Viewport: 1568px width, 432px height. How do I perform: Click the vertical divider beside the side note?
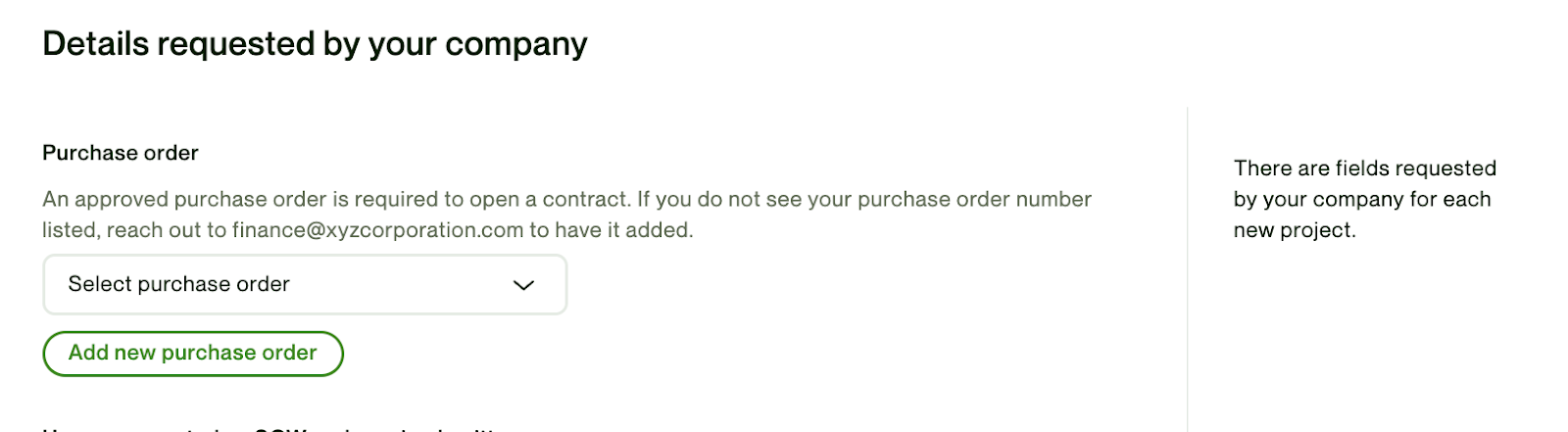point(1187,264)
